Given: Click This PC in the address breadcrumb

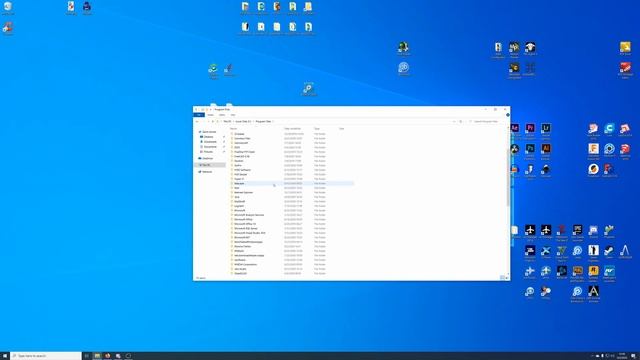Looking at the screenshot, I should 227,122.
